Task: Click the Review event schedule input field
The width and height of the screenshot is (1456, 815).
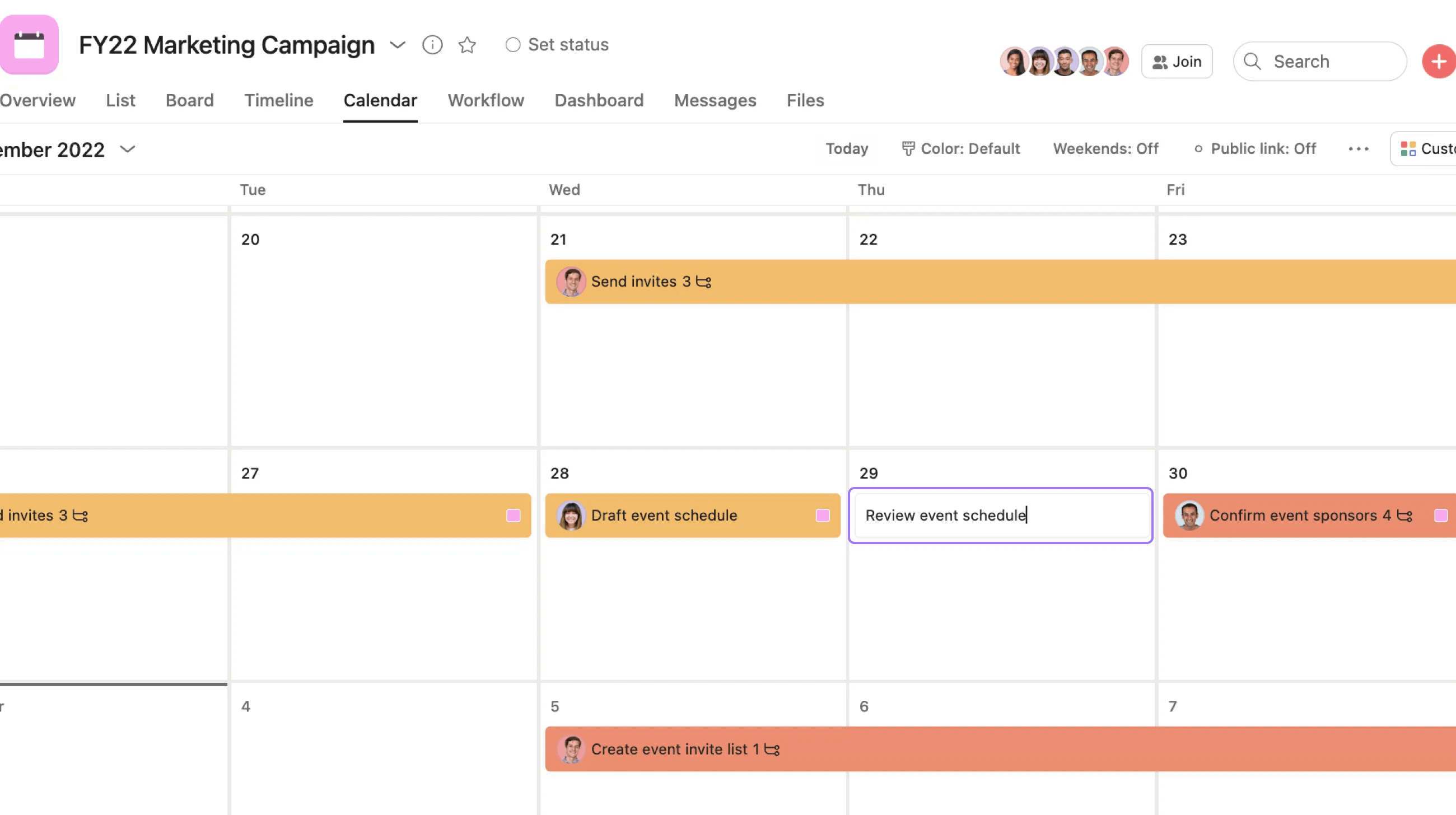Action: pos(1000,515)
